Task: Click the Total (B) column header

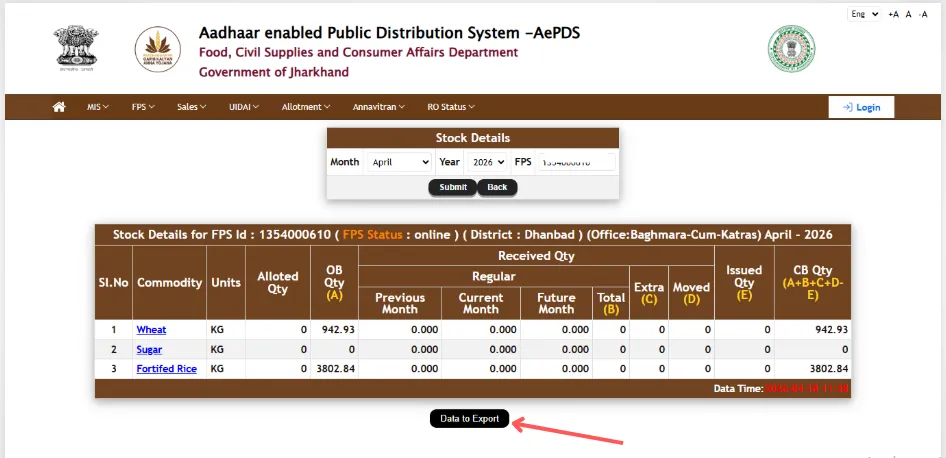Action: point(611,303)
